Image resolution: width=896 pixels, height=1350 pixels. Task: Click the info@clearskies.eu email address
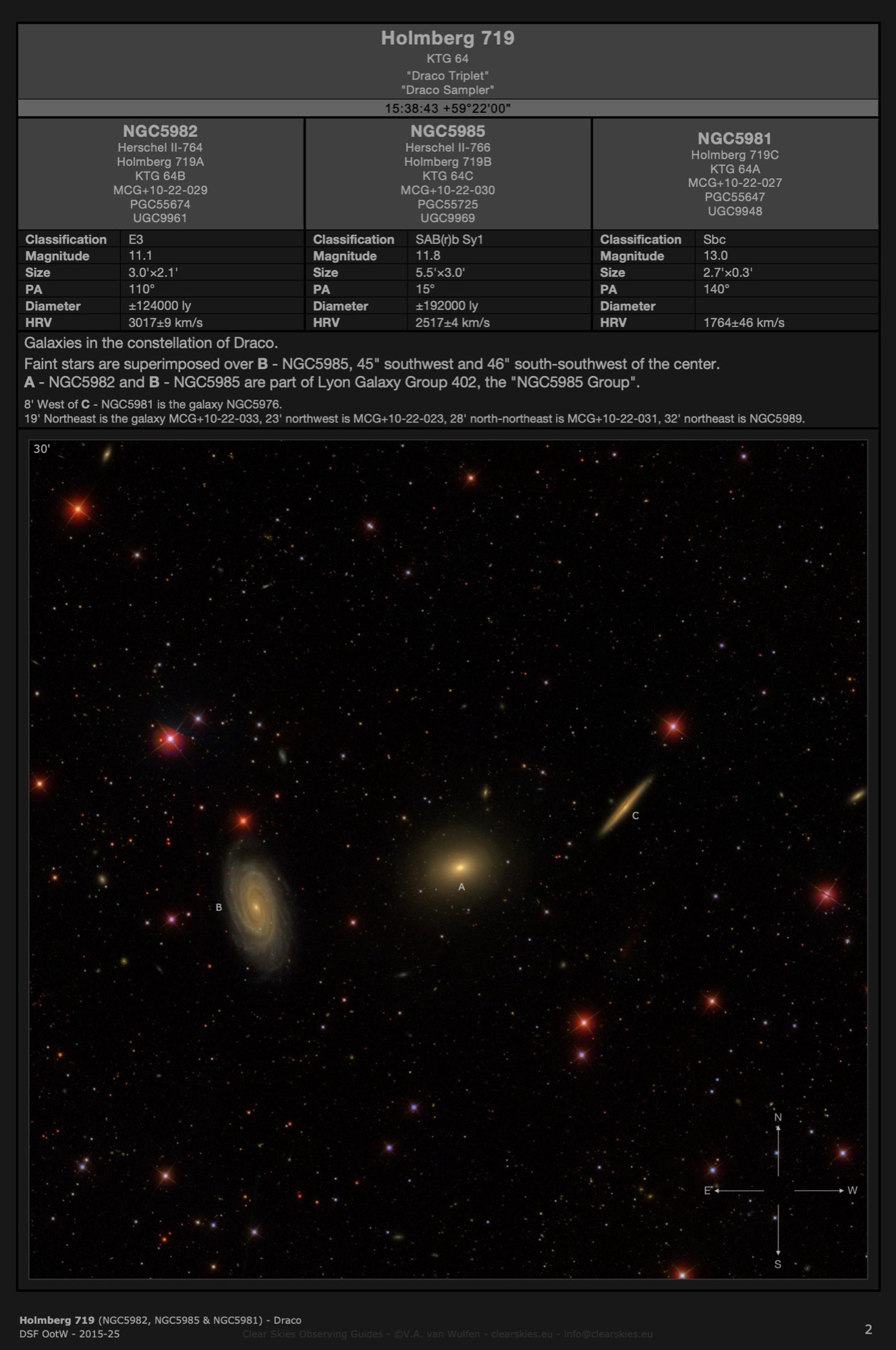[608, 1334]
